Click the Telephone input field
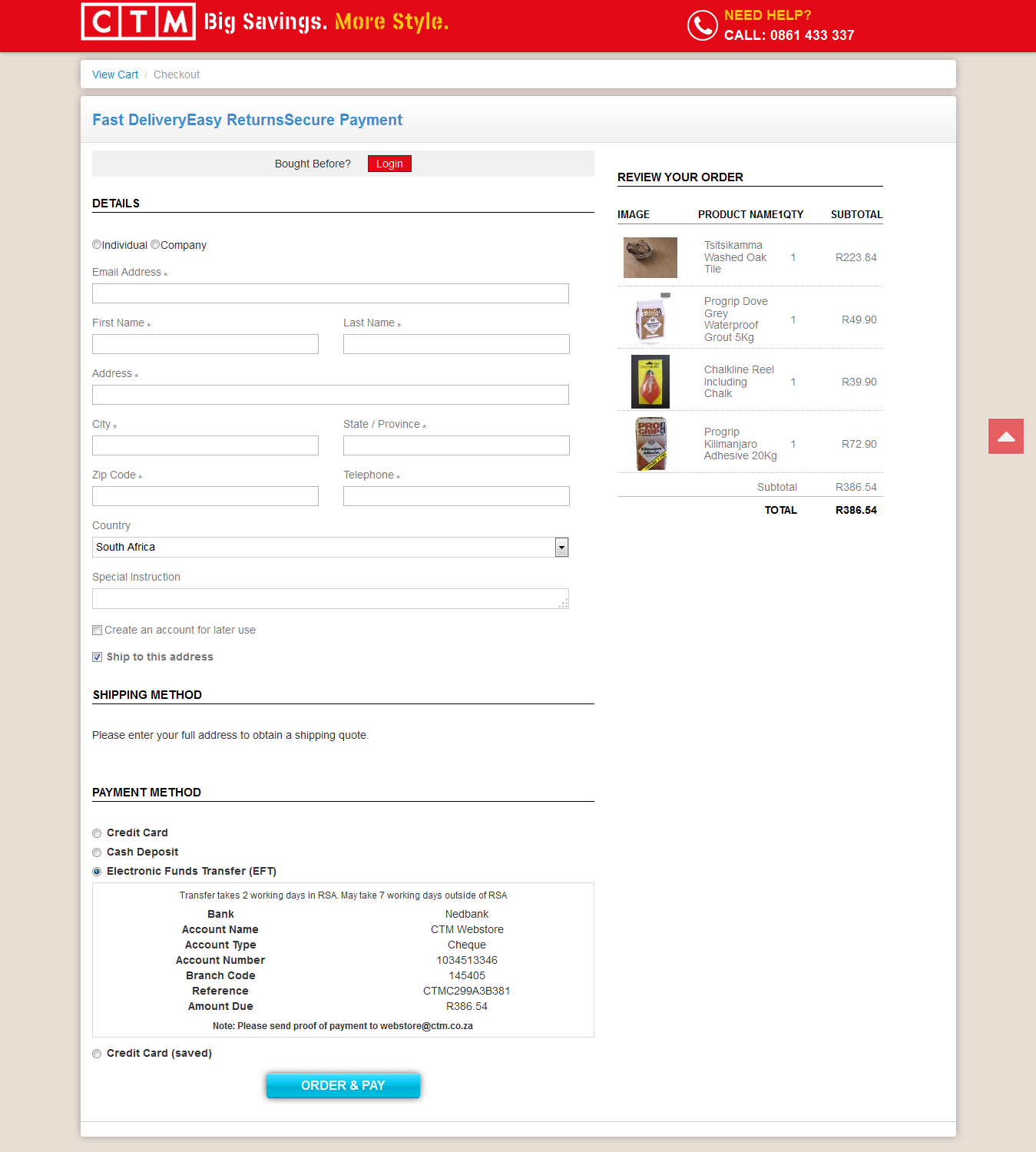This screenshot has width=1036, height=1152. (x=456, y=496)
